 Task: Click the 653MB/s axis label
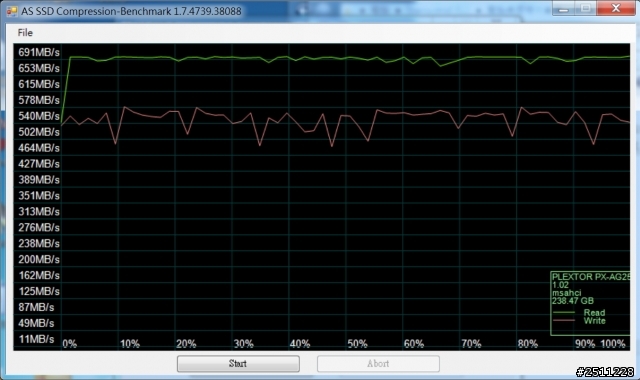[x=39, y=68]
